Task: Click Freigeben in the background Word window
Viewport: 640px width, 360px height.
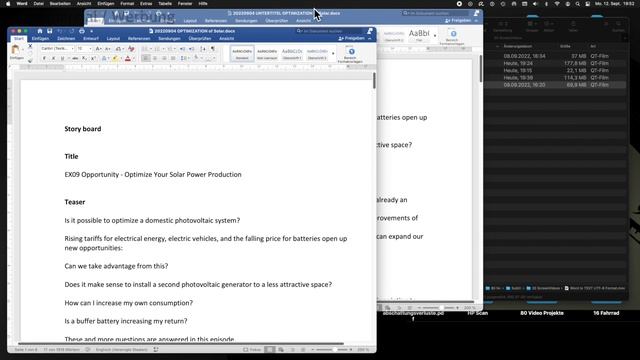Action: click(x=458, y=20)
